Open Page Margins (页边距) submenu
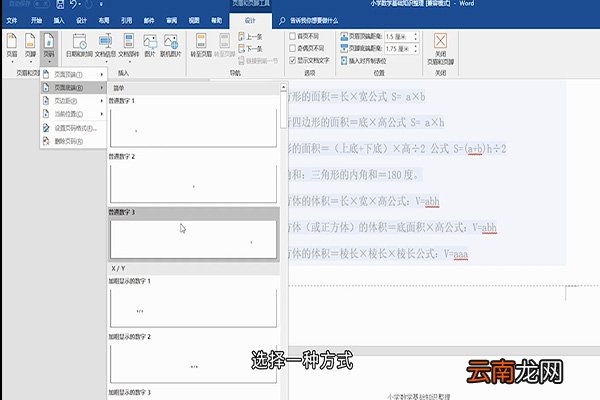This screenshot has height=400, width=600. click(x=73, y=101)
